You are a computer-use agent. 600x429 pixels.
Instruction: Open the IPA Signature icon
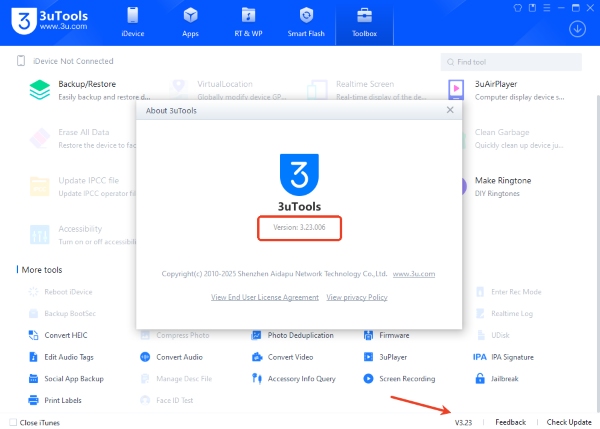point(480,357)
